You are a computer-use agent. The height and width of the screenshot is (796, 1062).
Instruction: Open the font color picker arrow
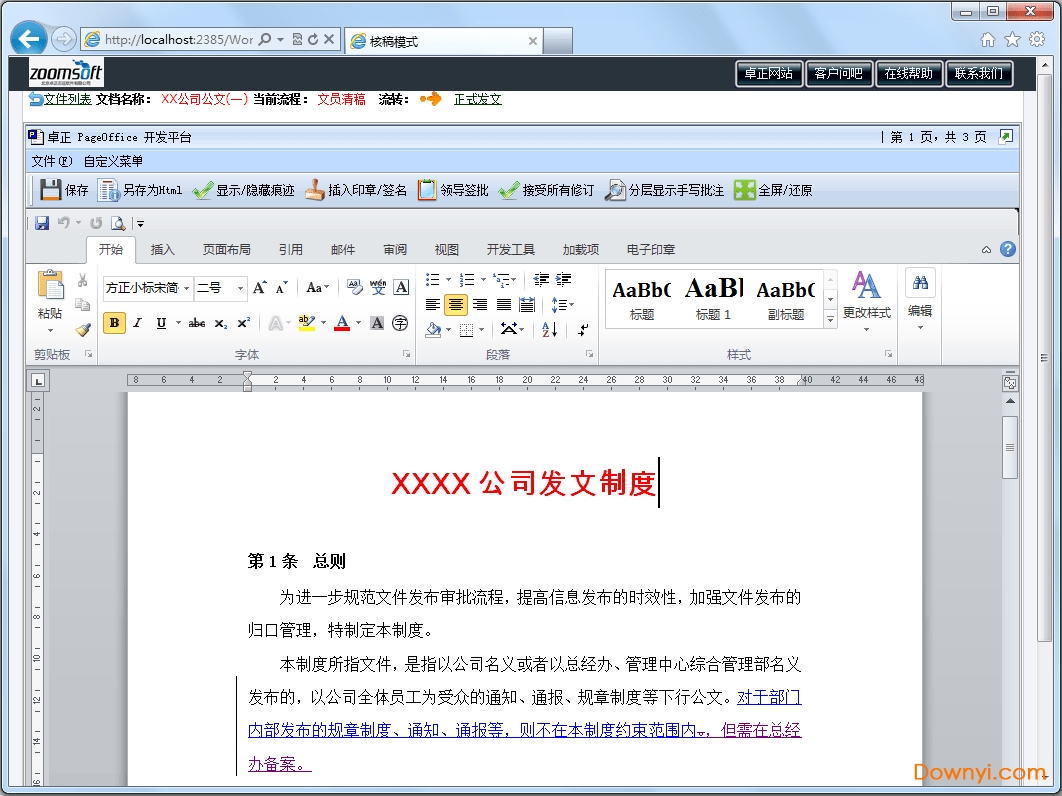coord(358,323)
